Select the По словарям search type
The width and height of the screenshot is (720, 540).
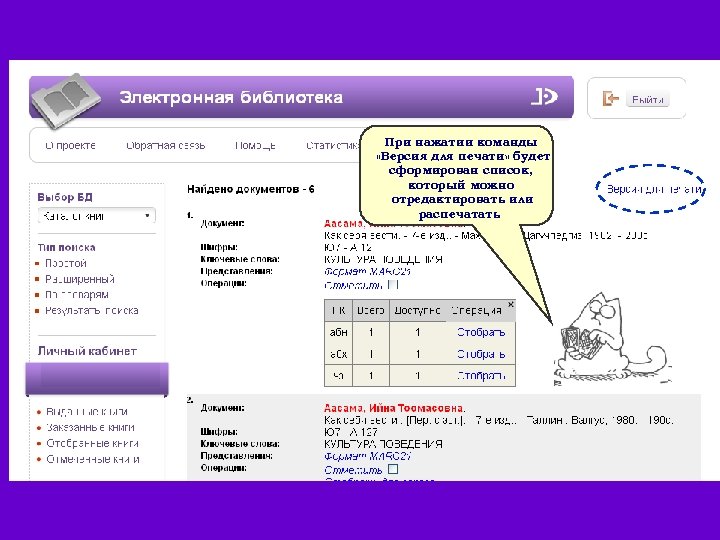click(x=77, y=294)
